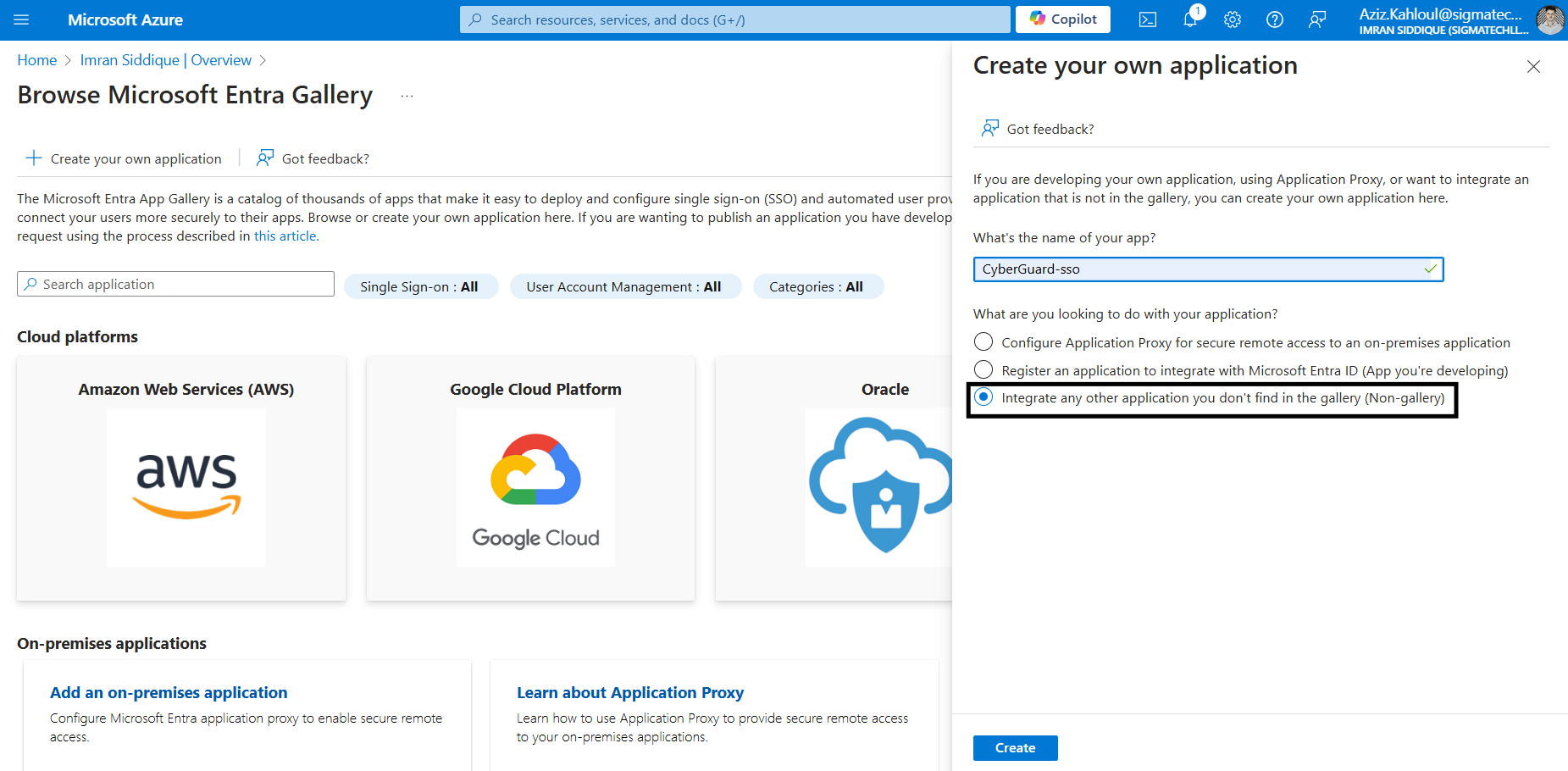Open the hamburger portal menu
This screenshot has height=771, width=1568.
pos(22,19)
